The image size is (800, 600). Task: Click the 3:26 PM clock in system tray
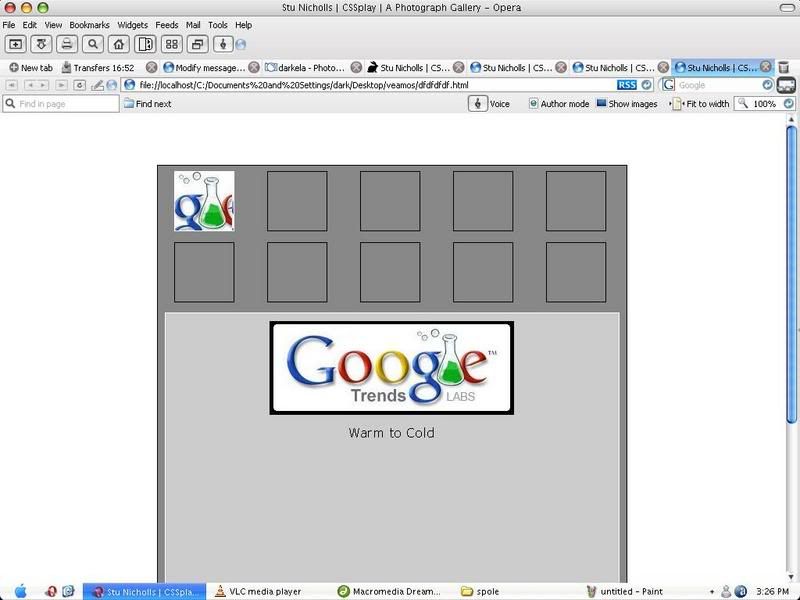click(x=772, y=591)
